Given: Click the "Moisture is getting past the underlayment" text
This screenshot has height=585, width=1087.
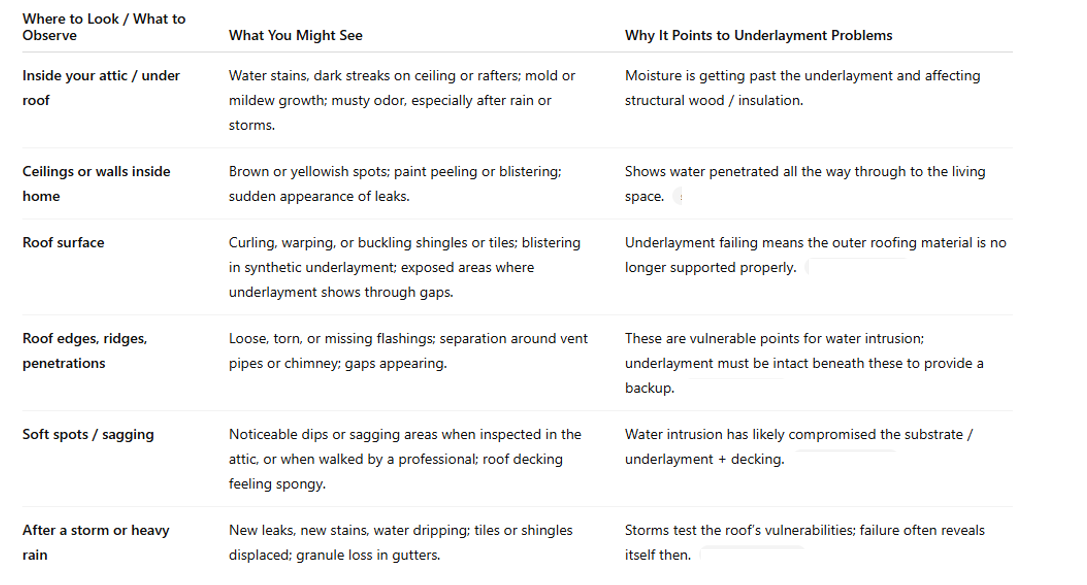Looking at the screenshot, I should tap(803, 88).
